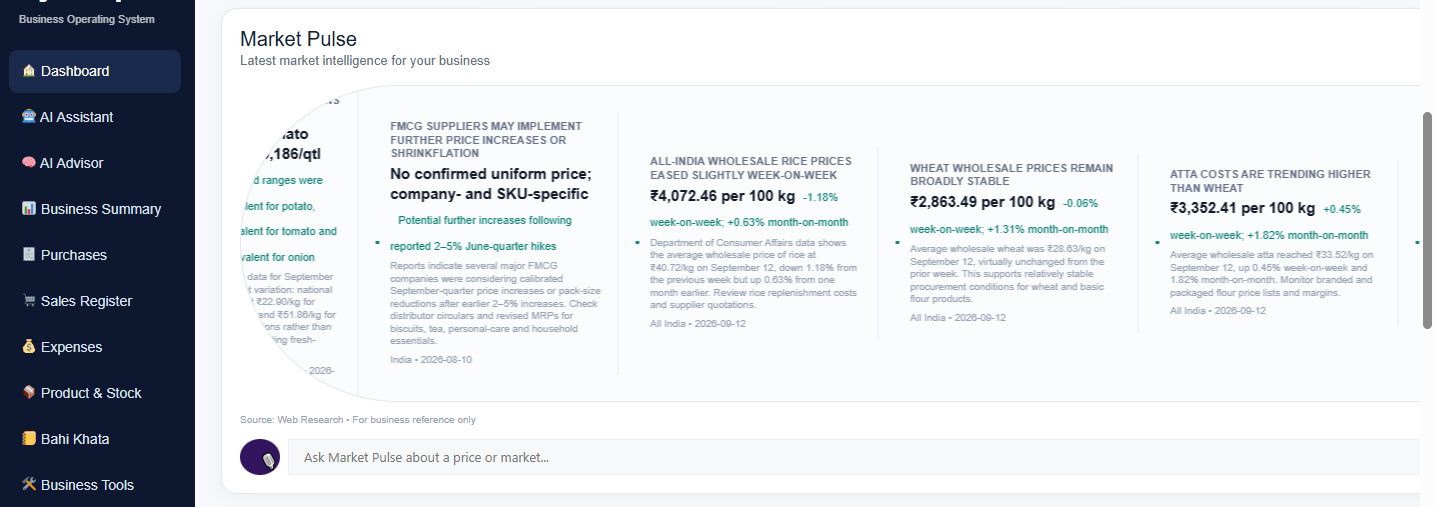This screenshot has width=1435, height=507.
Task: Click the ₹3,352.41 per 100 kg atta price
Action: pos(1242,208)
